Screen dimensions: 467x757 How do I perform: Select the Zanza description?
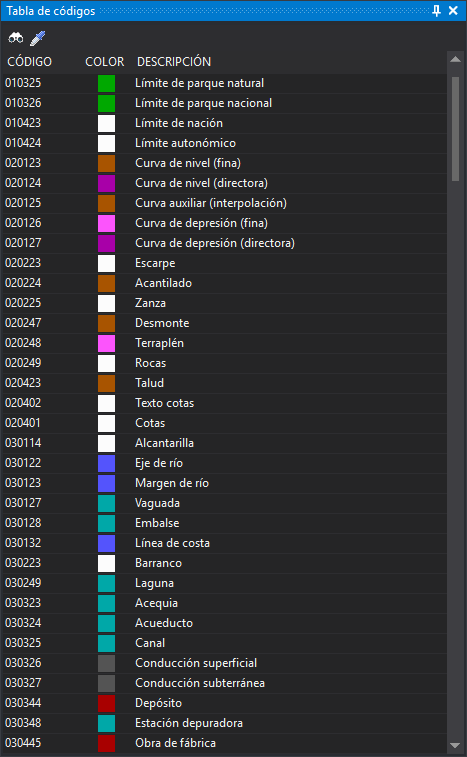(150, 303)
